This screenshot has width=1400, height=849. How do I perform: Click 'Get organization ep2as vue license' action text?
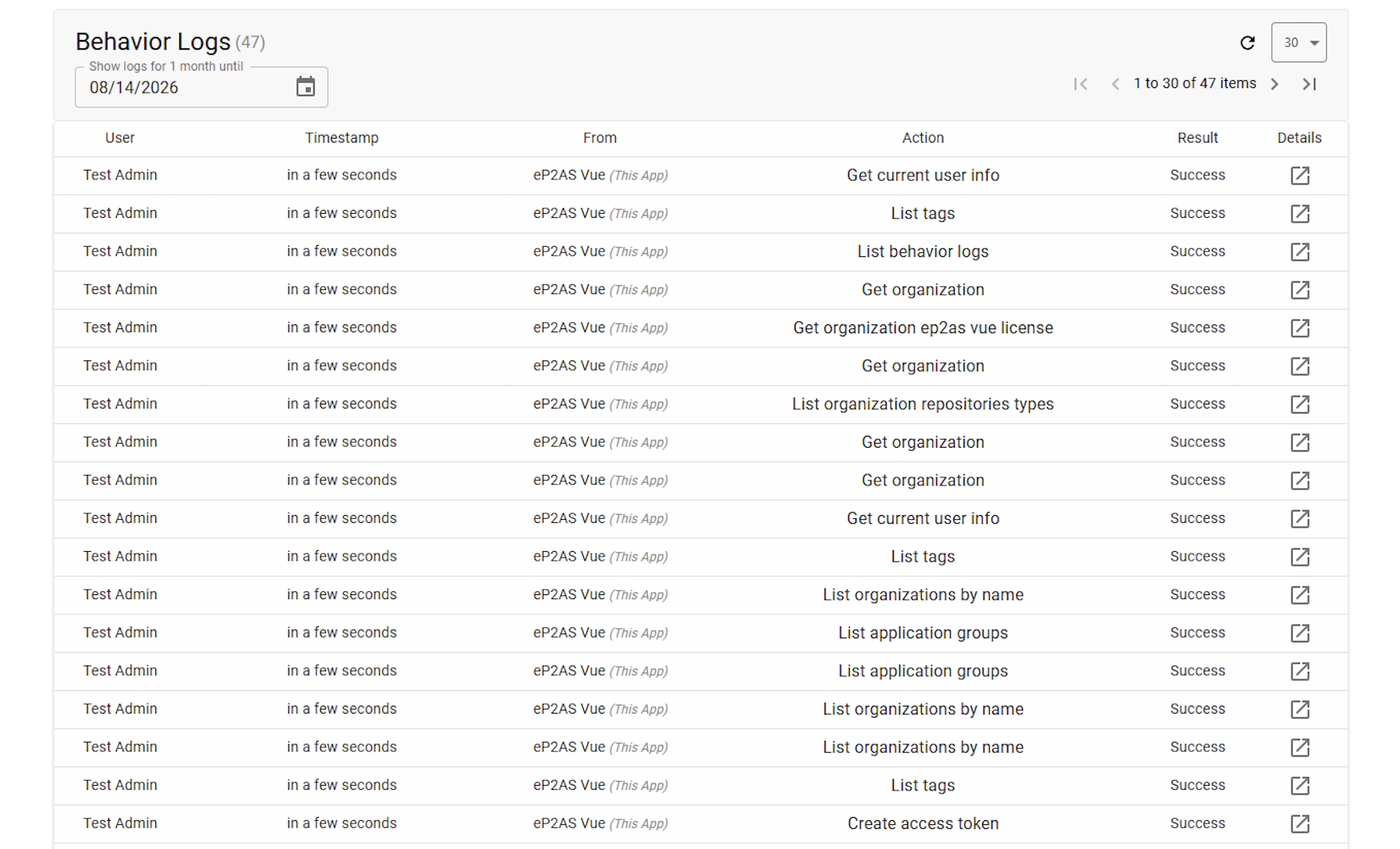pyautogui.click(x=923, y=328)
